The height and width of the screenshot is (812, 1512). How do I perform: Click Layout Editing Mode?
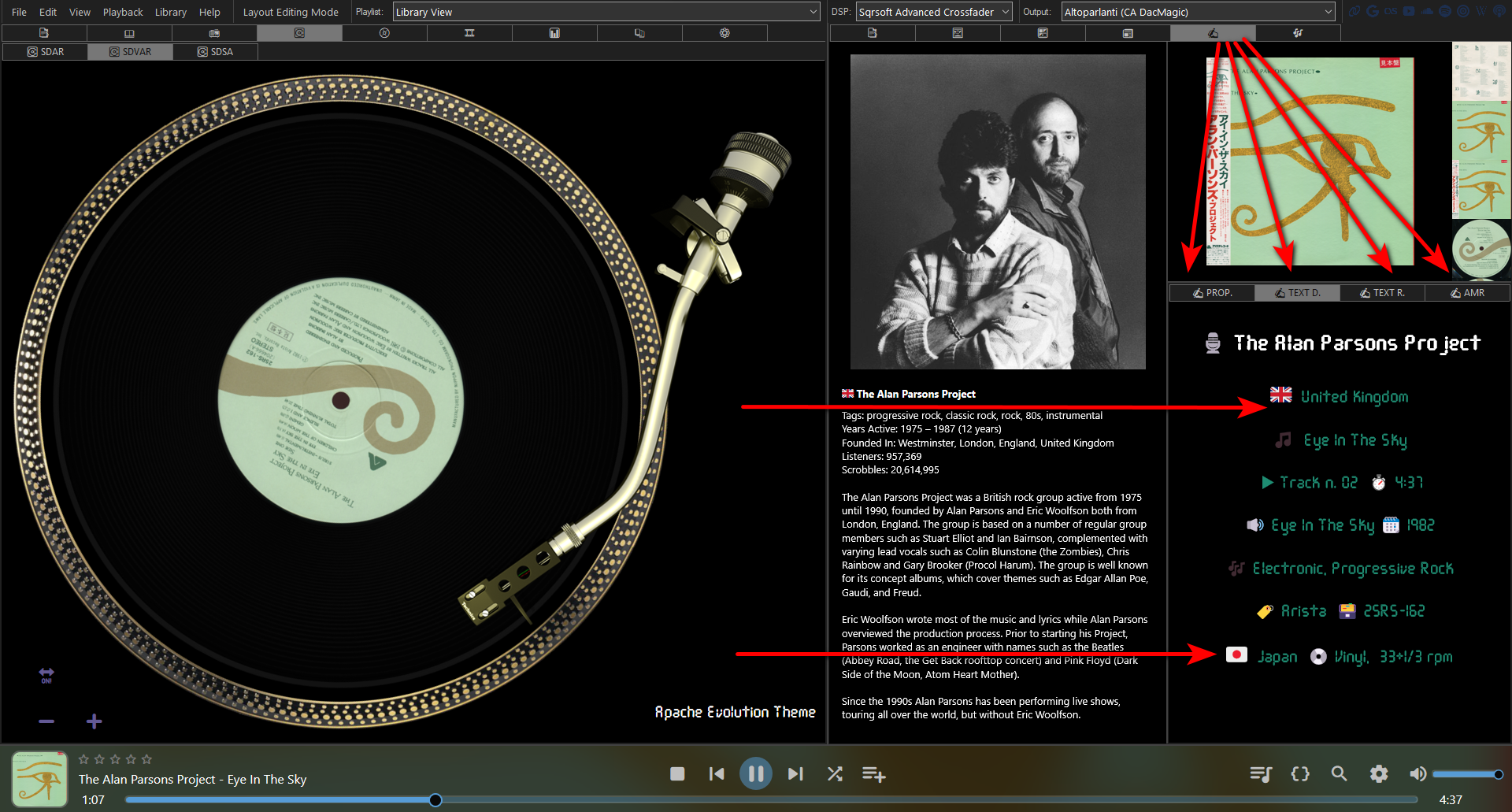coord(291,12)
